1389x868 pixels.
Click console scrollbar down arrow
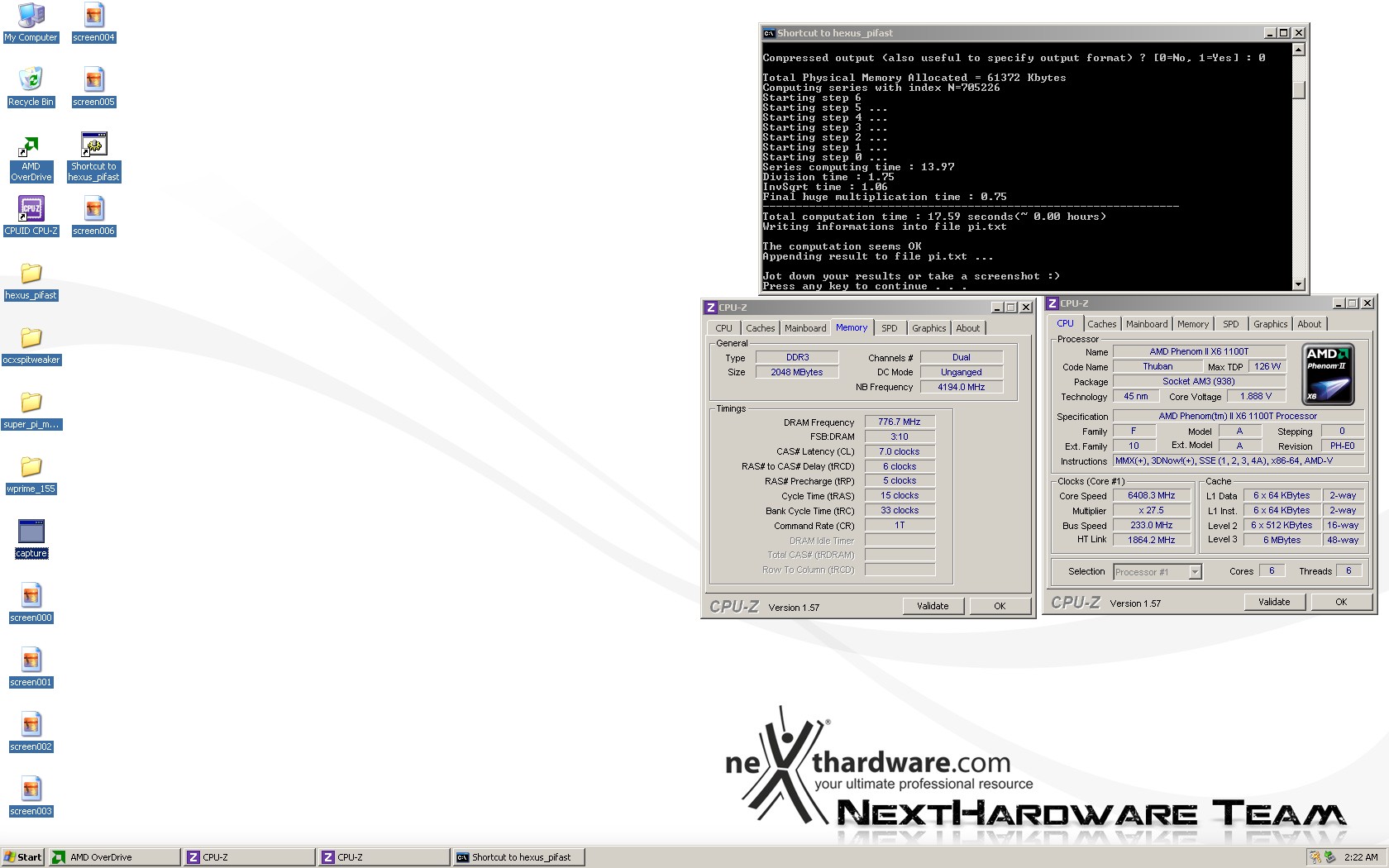[1298, 284]
